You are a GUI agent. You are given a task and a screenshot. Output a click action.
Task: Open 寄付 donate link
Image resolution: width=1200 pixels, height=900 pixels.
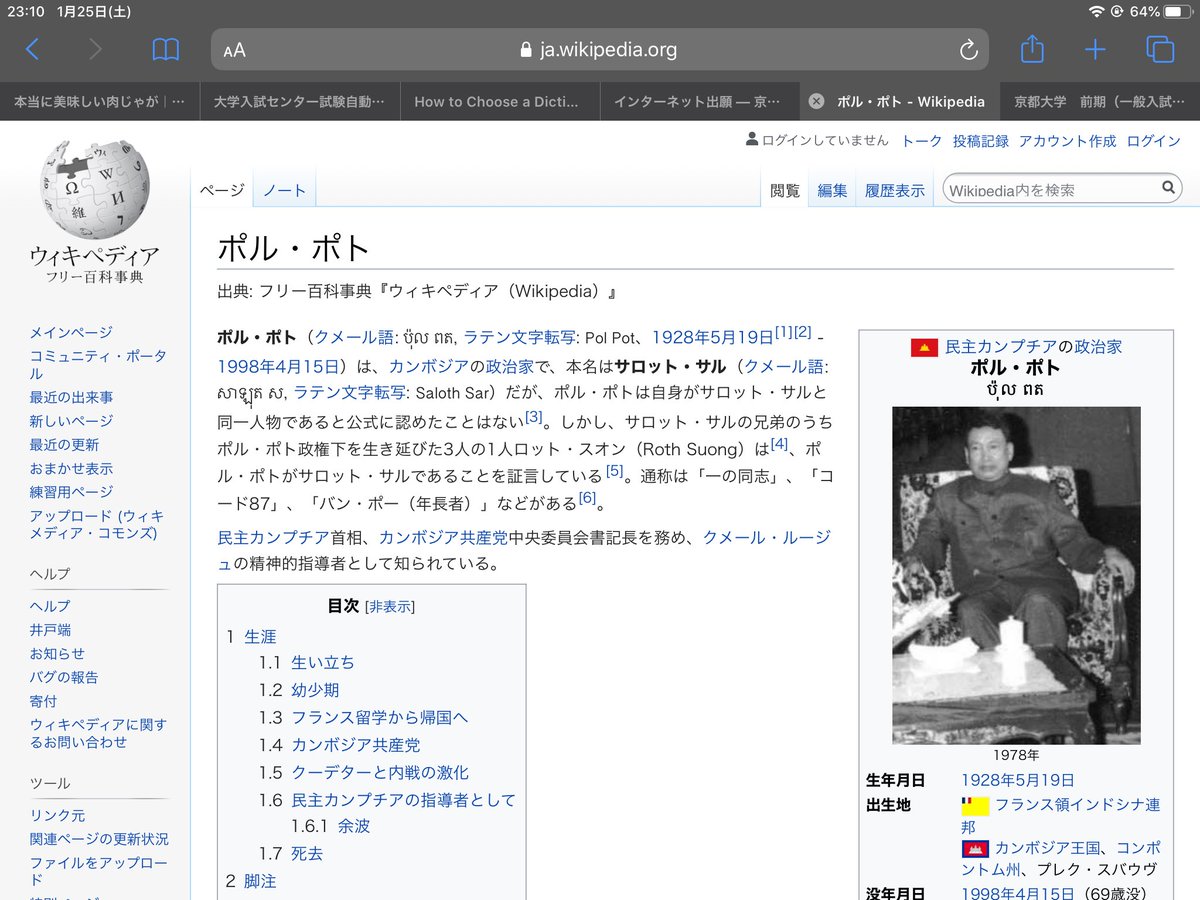[43, 701]
